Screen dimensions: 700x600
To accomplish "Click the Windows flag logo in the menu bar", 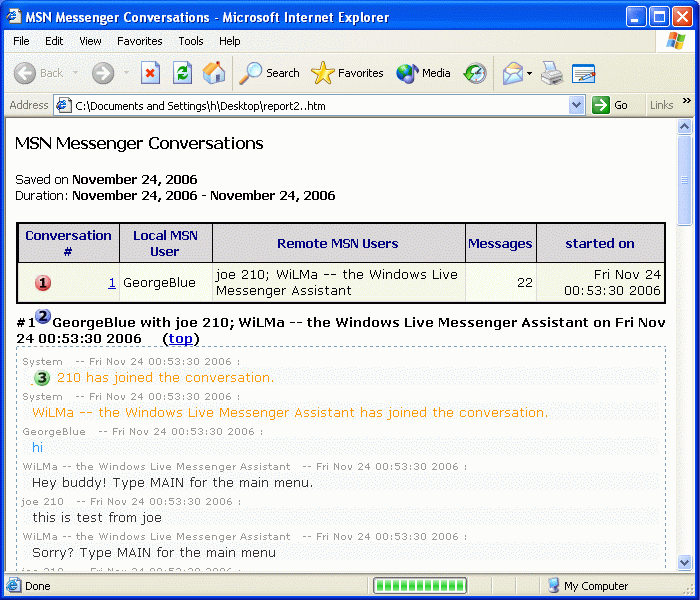I will click(x=675, y=41).
